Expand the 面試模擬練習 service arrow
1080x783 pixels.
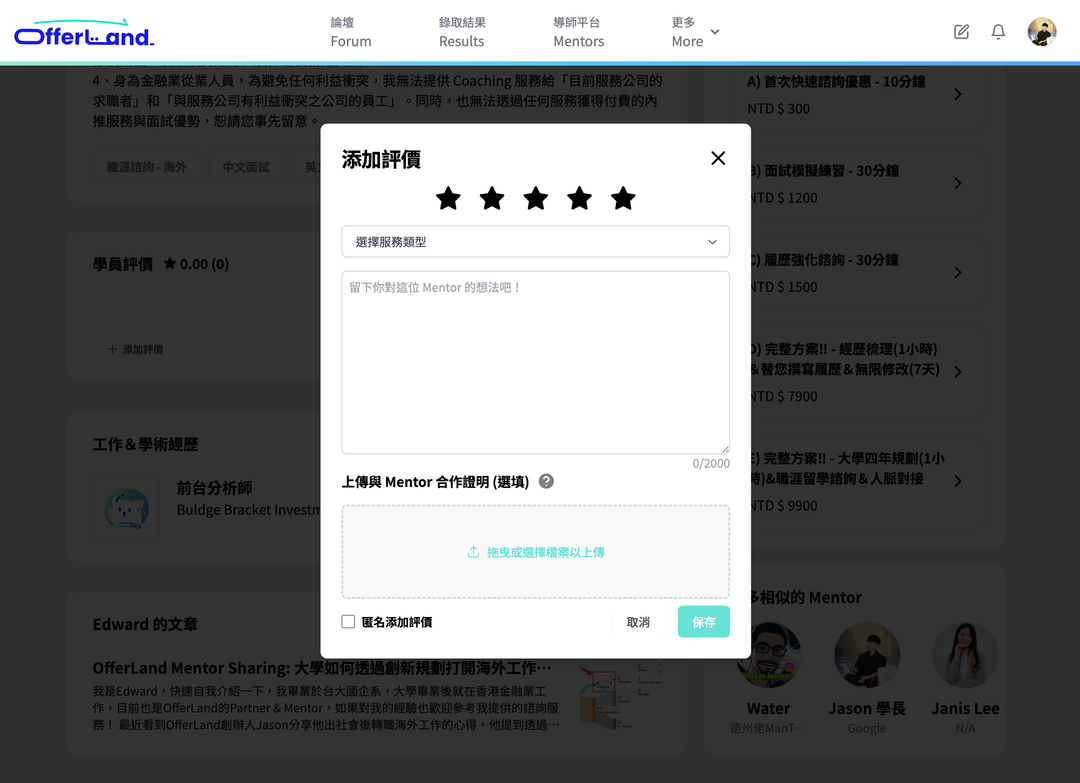point(958,183)
